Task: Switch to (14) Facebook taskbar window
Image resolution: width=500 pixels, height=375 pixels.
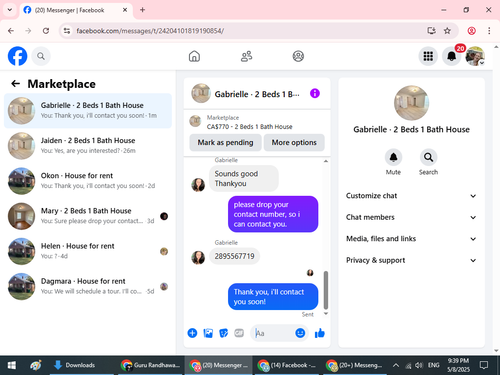Action: point(286,365)
